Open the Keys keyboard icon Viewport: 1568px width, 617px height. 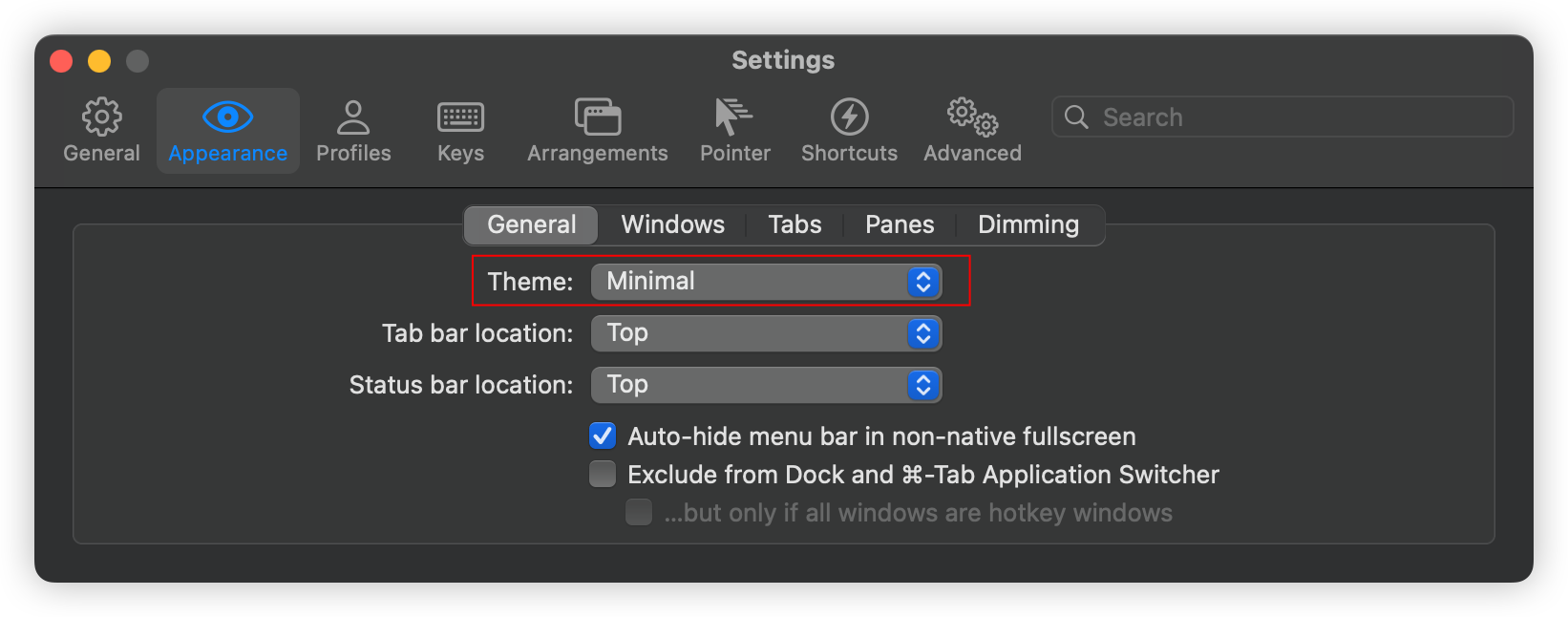[x=460, y=117]
